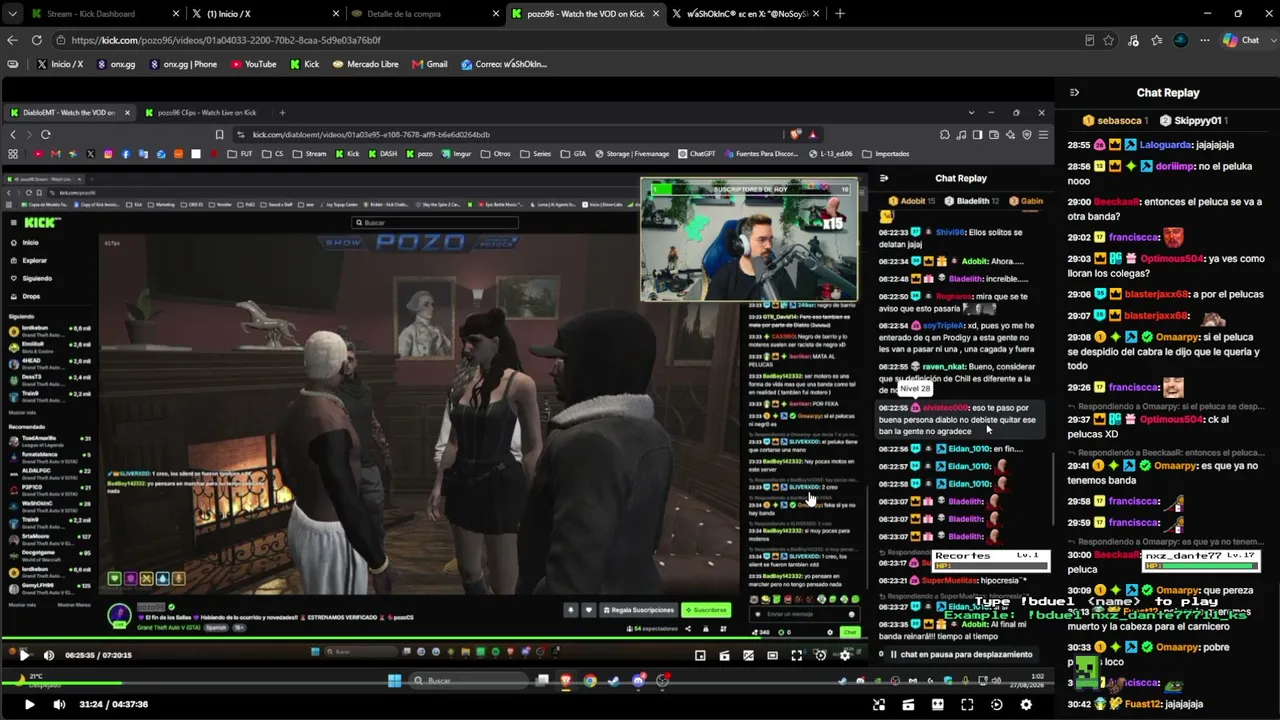1280x720 pixels.
Task: Open the VOD player settings gear
Action: [x=1026, y=704]
